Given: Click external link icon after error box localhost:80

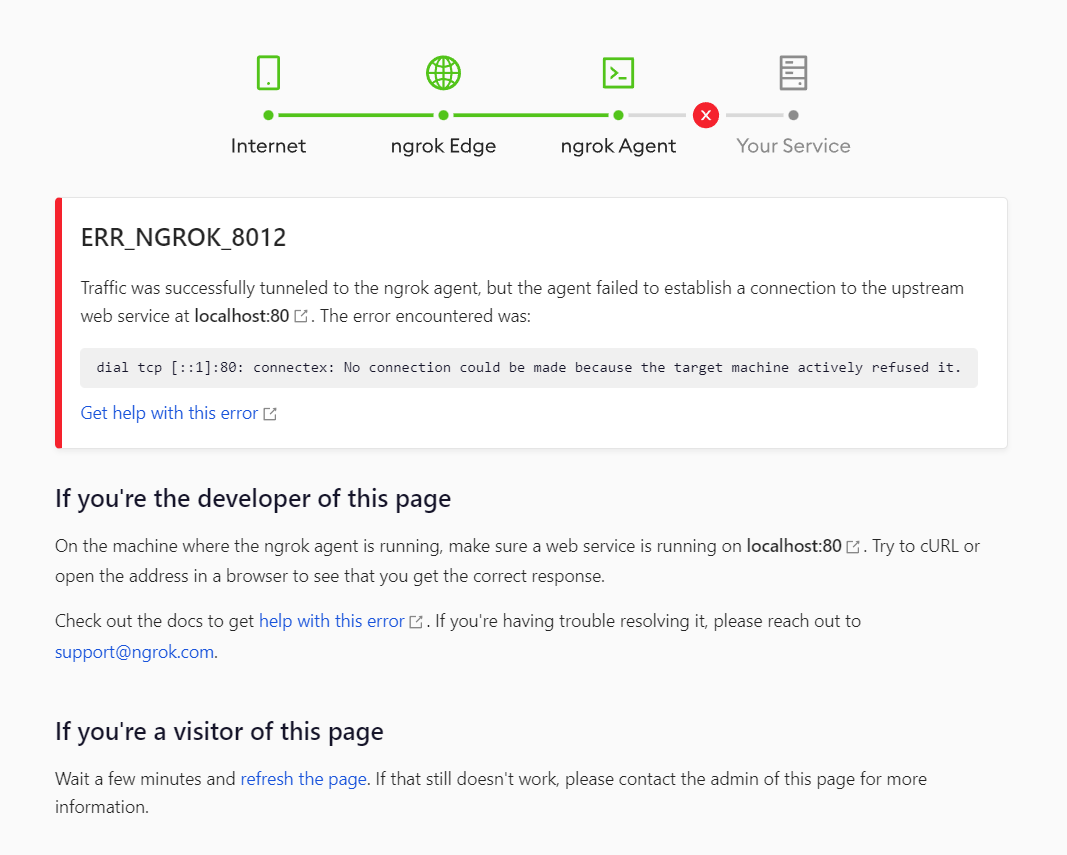Looking at the screenshot, I should pyautogui.click(x=301, y=317).
